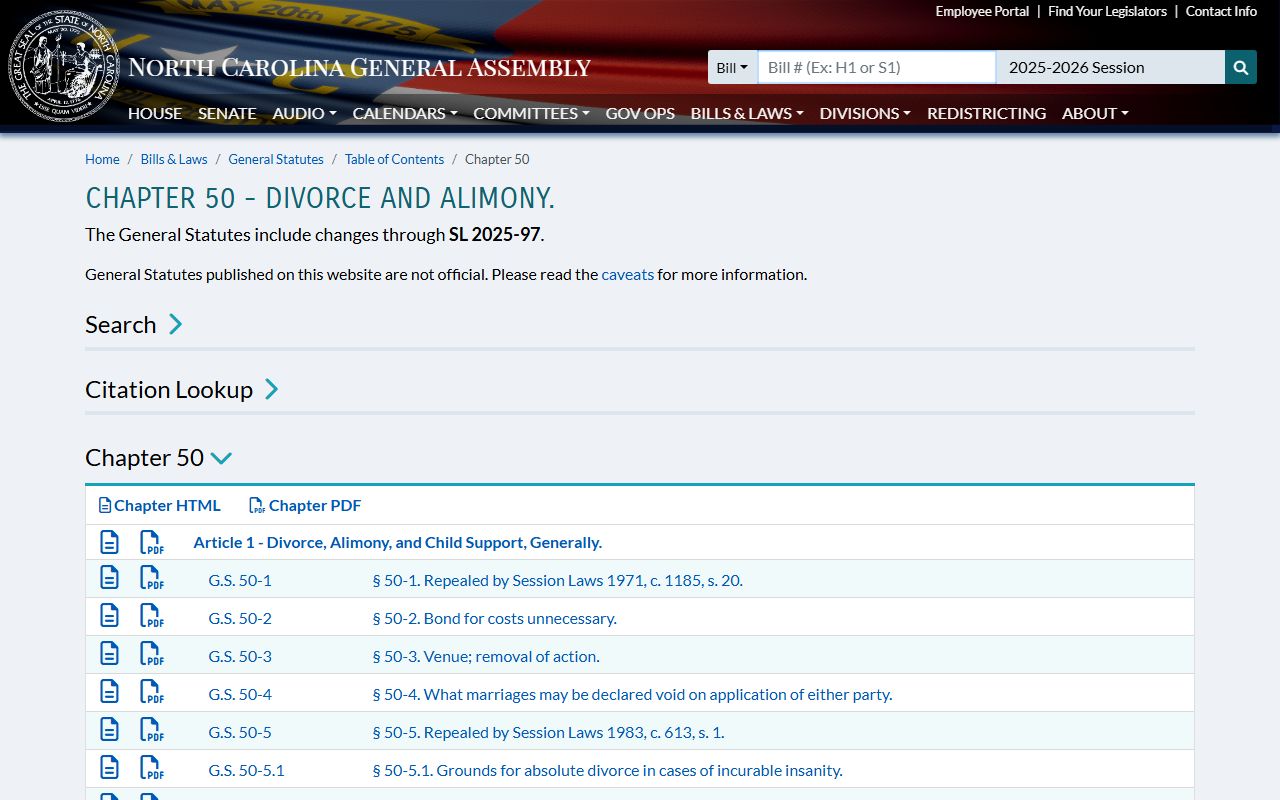The height and width of the screenshot is (800, 1280).
Task: Click the General Statutes breadcrumb
Action: click(276, 159)
